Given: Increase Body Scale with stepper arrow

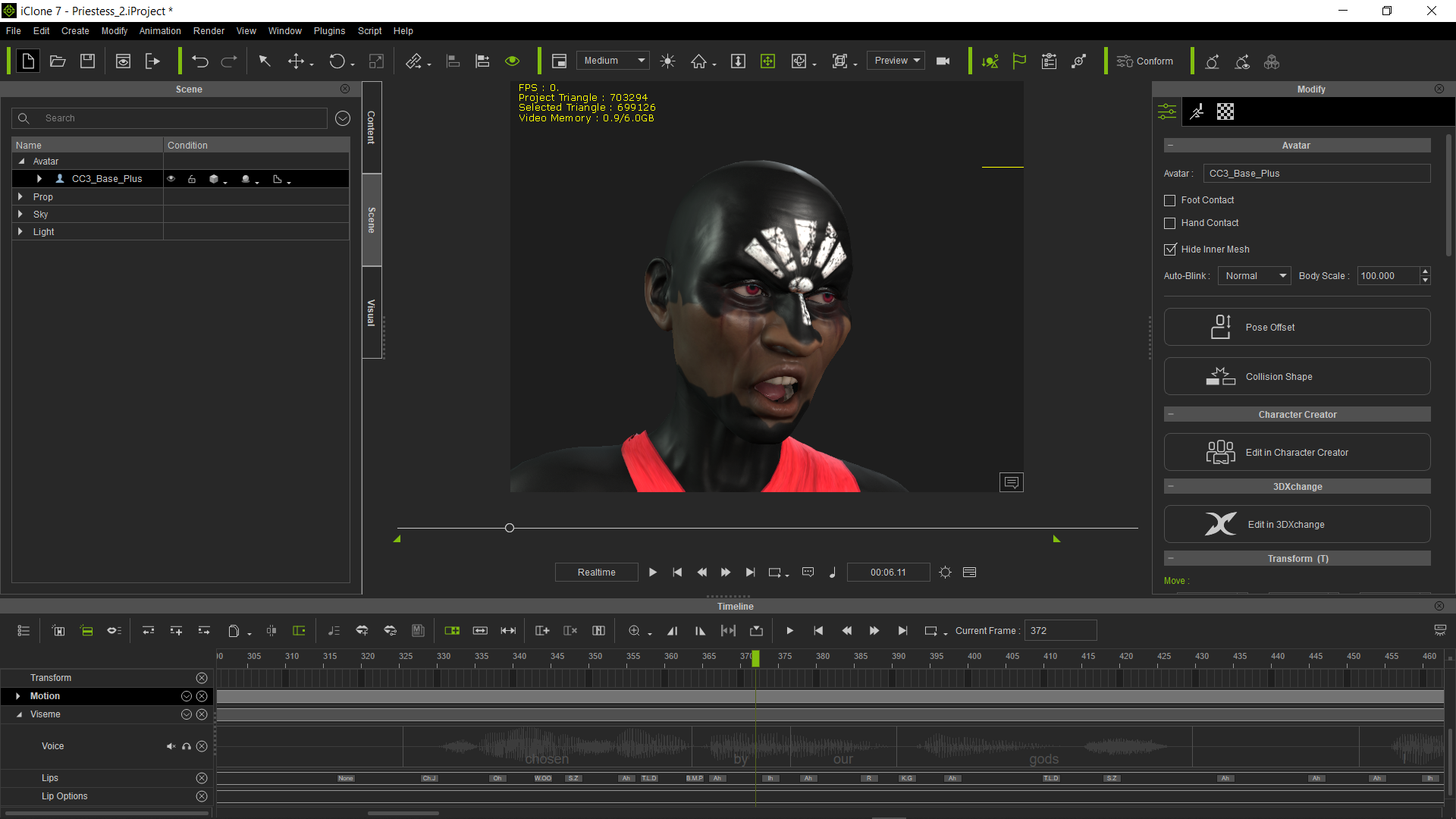Looking at the screenshot, I should click(x=1425, y=271).
